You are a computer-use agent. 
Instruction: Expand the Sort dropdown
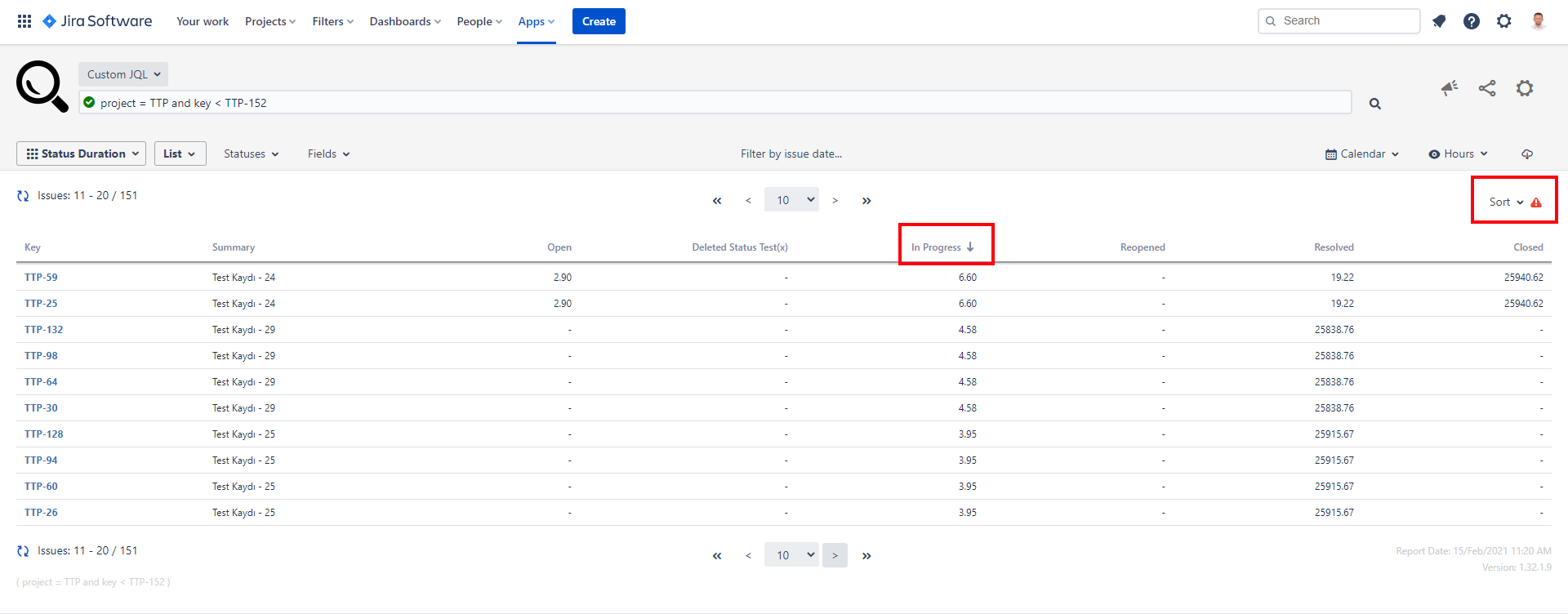pyautogui.click(x=1506, y=202)
